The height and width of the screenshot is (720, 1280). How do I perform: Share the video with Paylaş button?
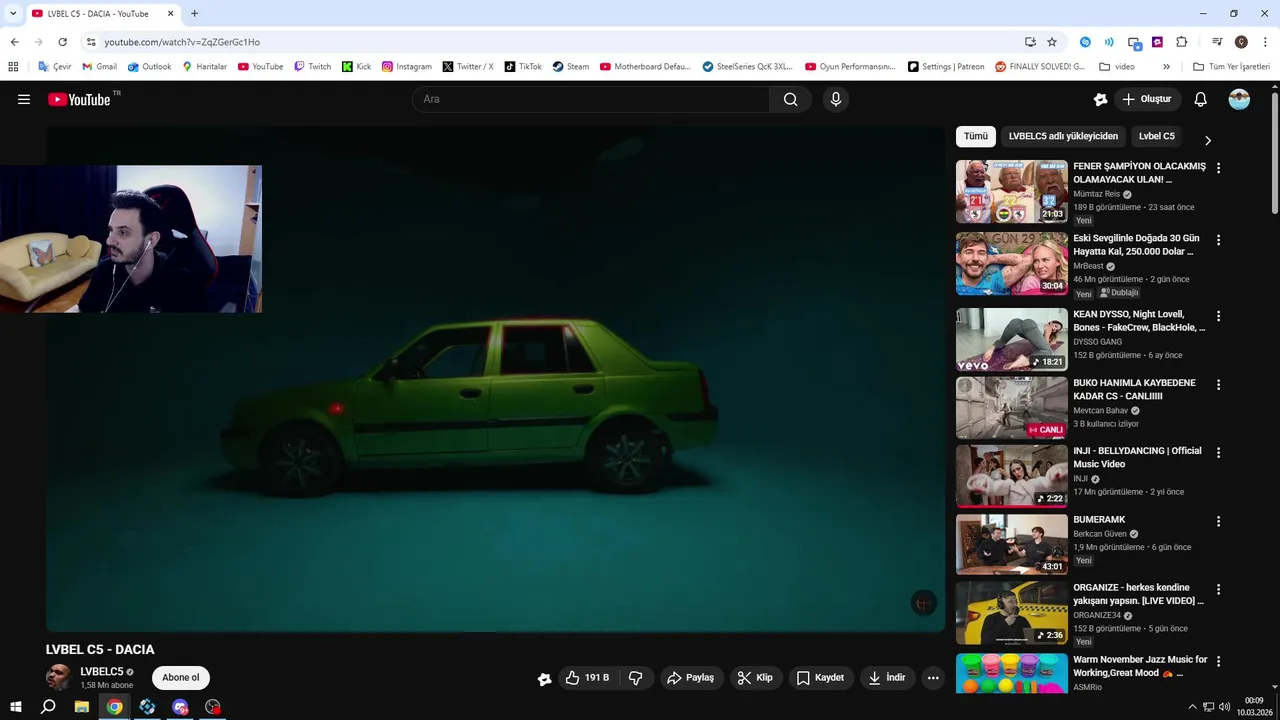(690, 678)
